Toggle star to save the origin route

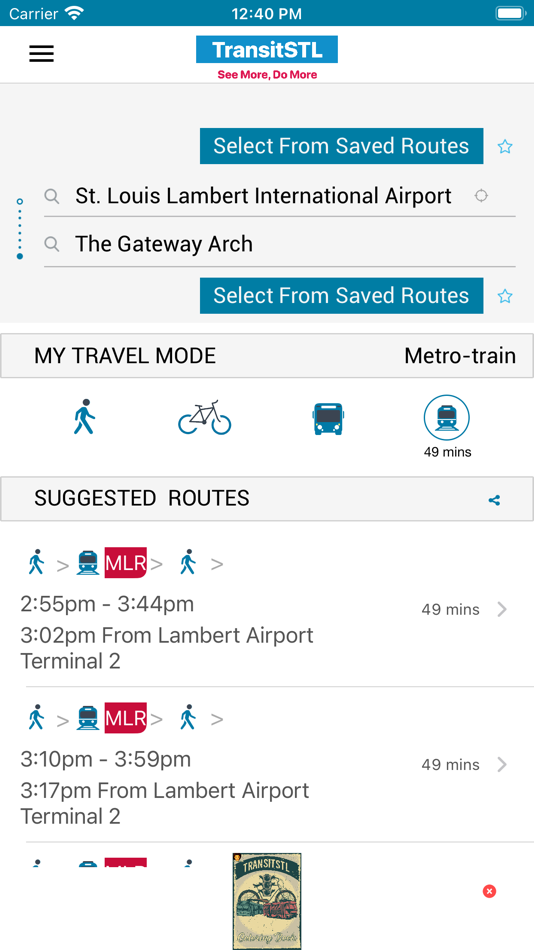click(x=505, y=147)
